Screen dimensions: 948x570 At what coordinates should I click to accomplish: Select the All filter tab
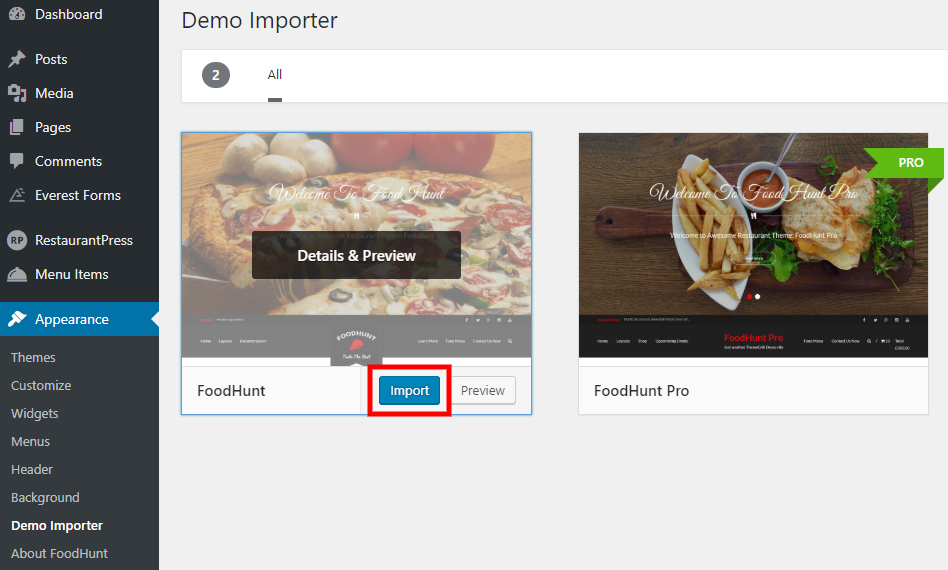pos(274,74)
